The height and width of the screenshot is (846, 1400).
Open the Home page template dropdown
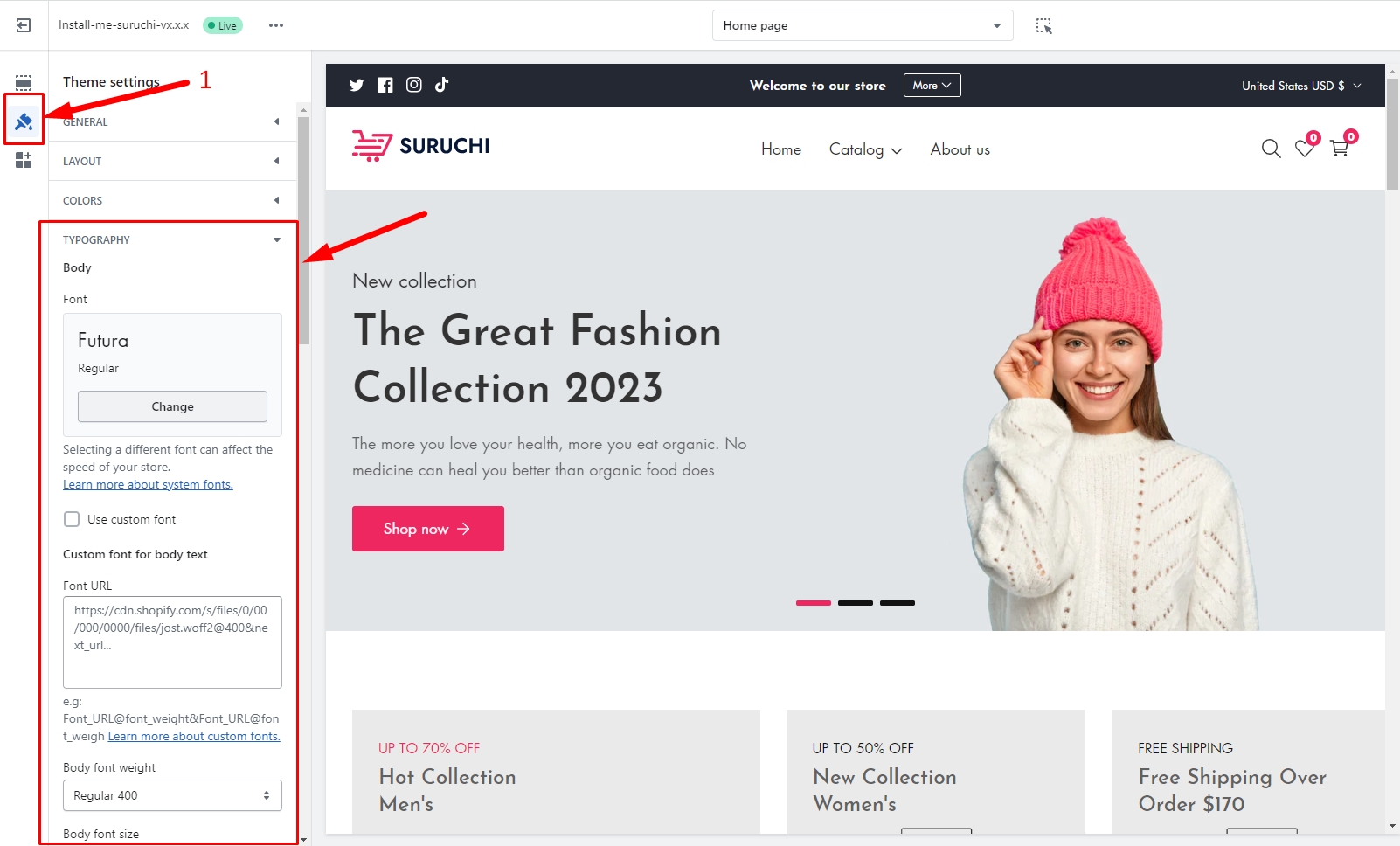pos(862,25)
